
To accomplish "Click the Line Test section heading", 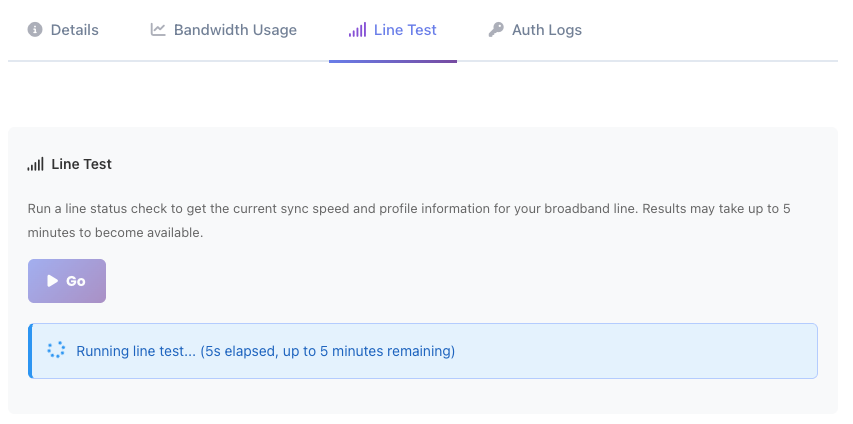I will pyautogui.click(x=82, y=164).
